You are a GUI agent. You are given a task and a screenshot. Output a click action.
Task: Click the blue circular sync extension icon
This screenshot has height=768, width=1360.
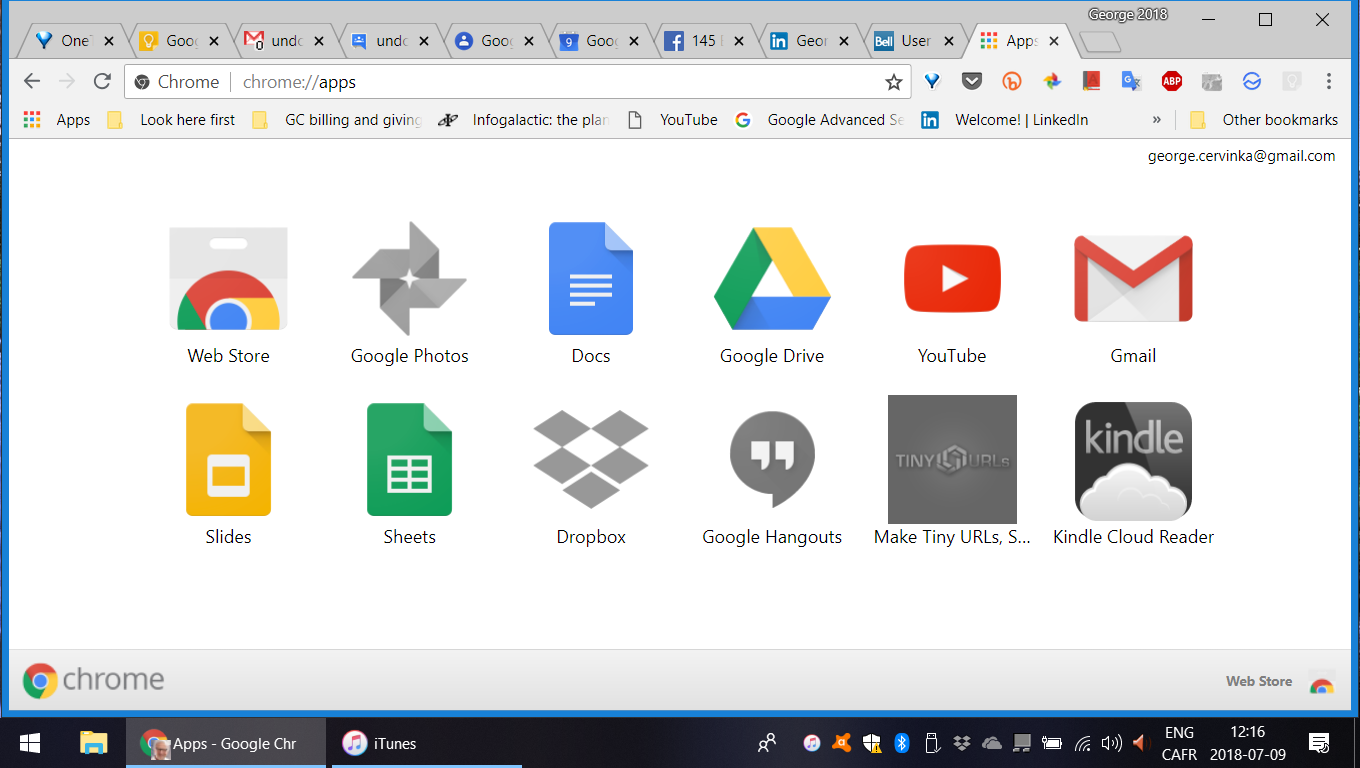tap(1252, 82)
